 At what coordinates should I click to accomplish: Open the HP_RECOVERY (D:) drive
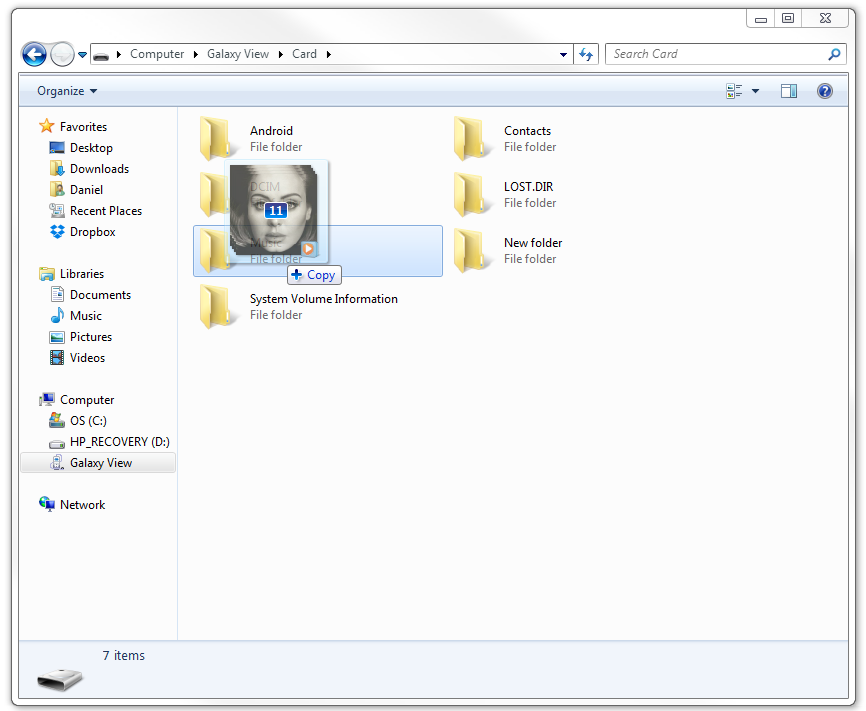pyautogui.click(x=120, y=442)
